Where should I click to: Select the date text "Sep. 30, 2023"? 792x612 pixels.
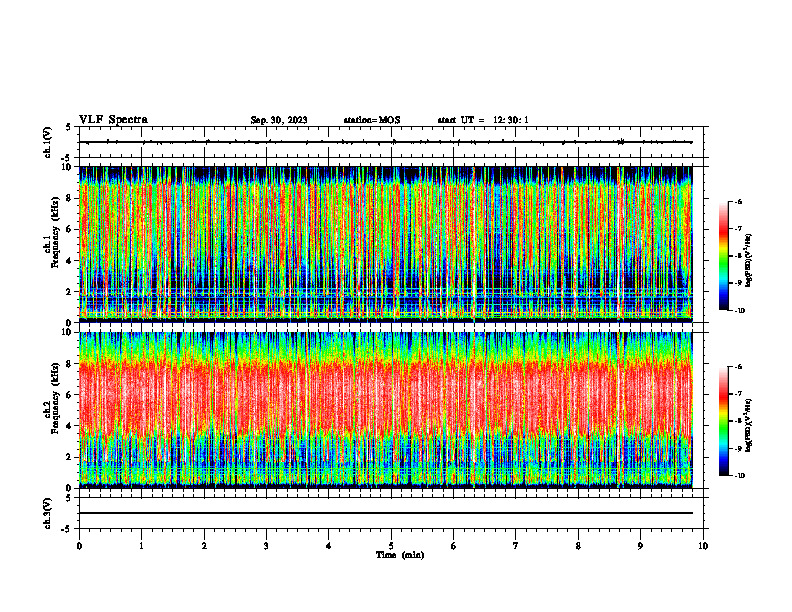click(279, 120)
